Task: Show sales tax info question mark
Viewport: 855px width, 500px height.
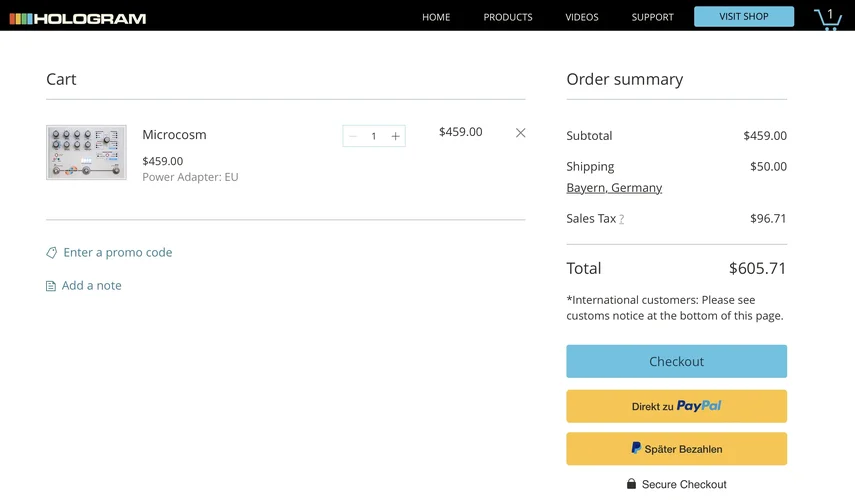Action: pyautogui.click(x=621, y=219)
